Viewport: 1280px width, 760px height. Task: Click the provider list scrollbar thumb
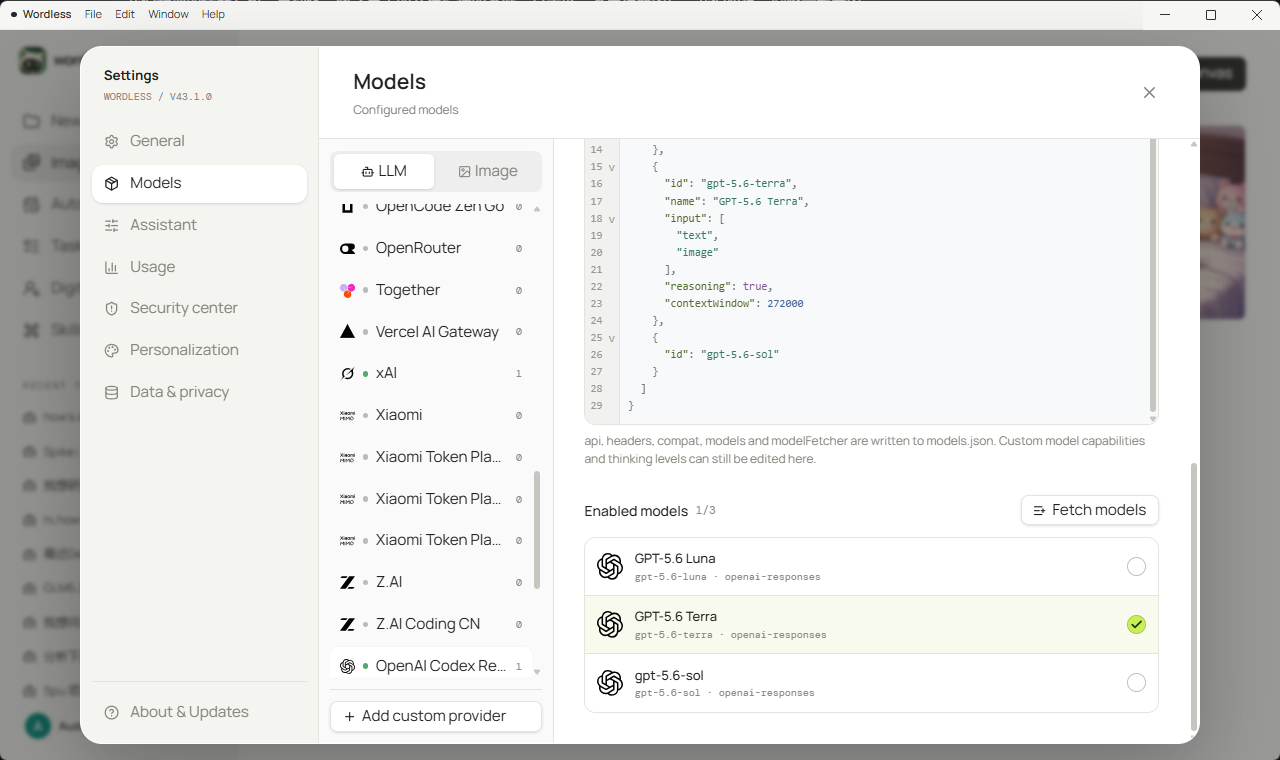tap(537, 530)
